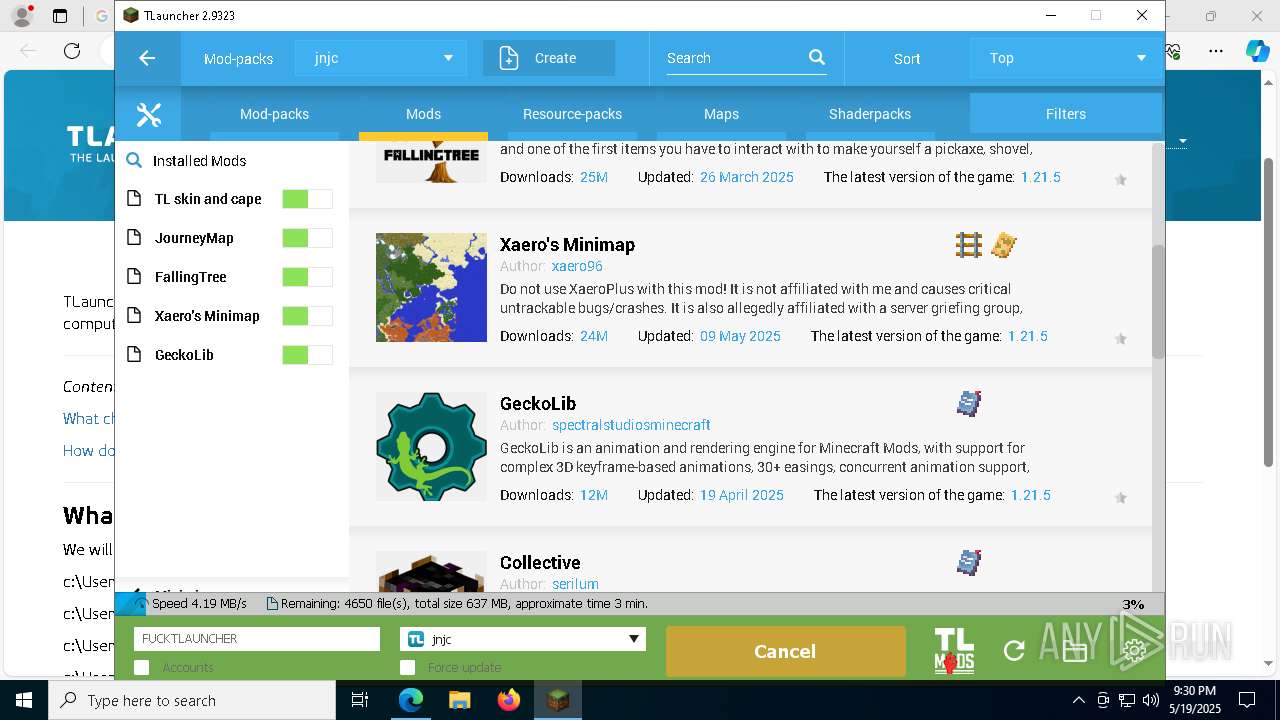The width and height of the screenshot is (1280, 720).
Task: Open the wrench tools icon
Action: click(148, 115)
